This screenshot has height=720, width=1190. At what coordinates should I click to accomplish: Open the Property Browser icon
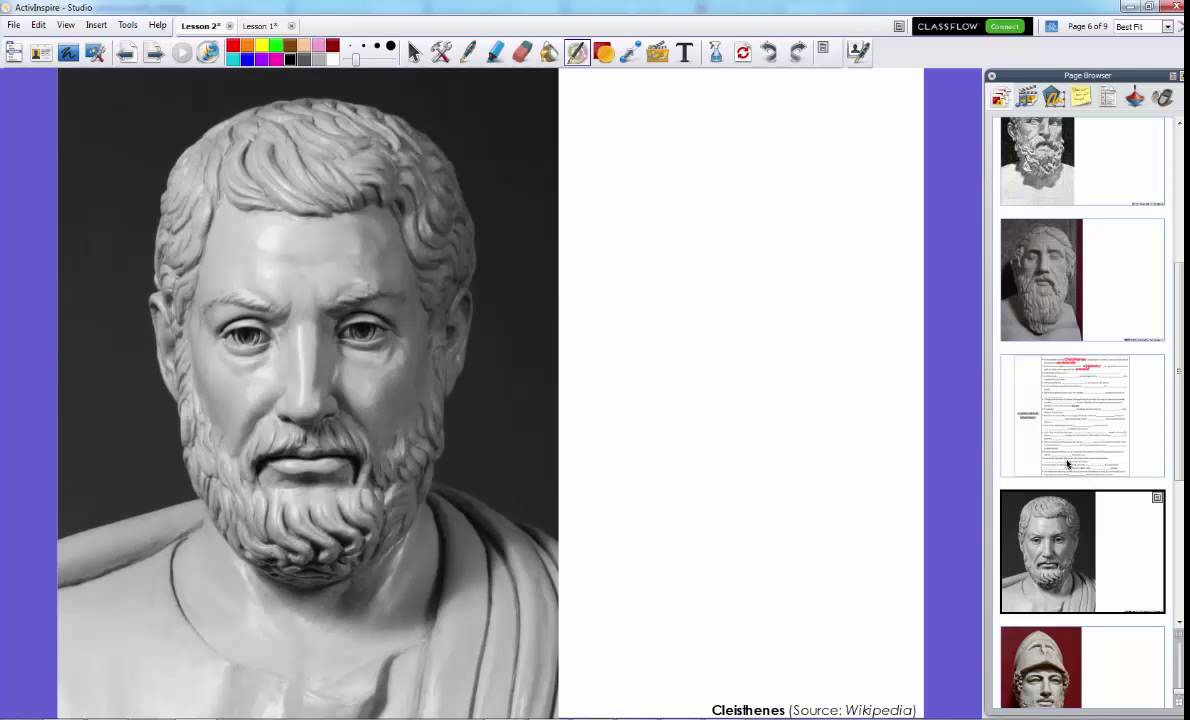coord(1108,97)
